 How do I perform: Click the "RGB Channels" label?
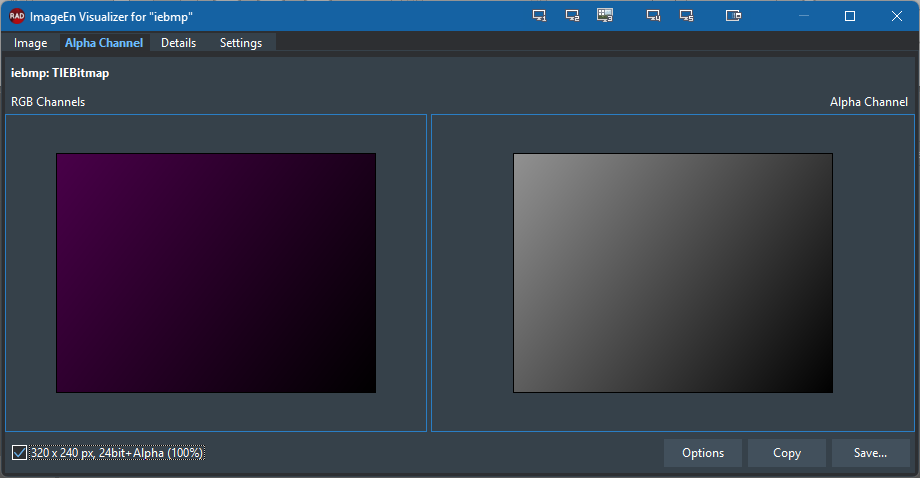(x=48, y=102)
